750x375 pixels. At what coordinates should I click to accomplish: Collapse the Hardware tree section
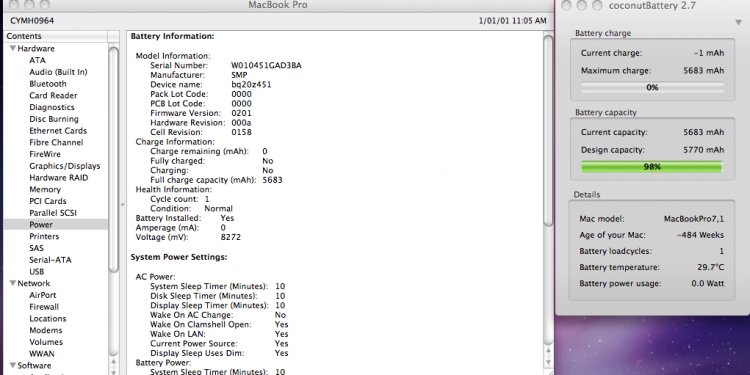point(12,48)
